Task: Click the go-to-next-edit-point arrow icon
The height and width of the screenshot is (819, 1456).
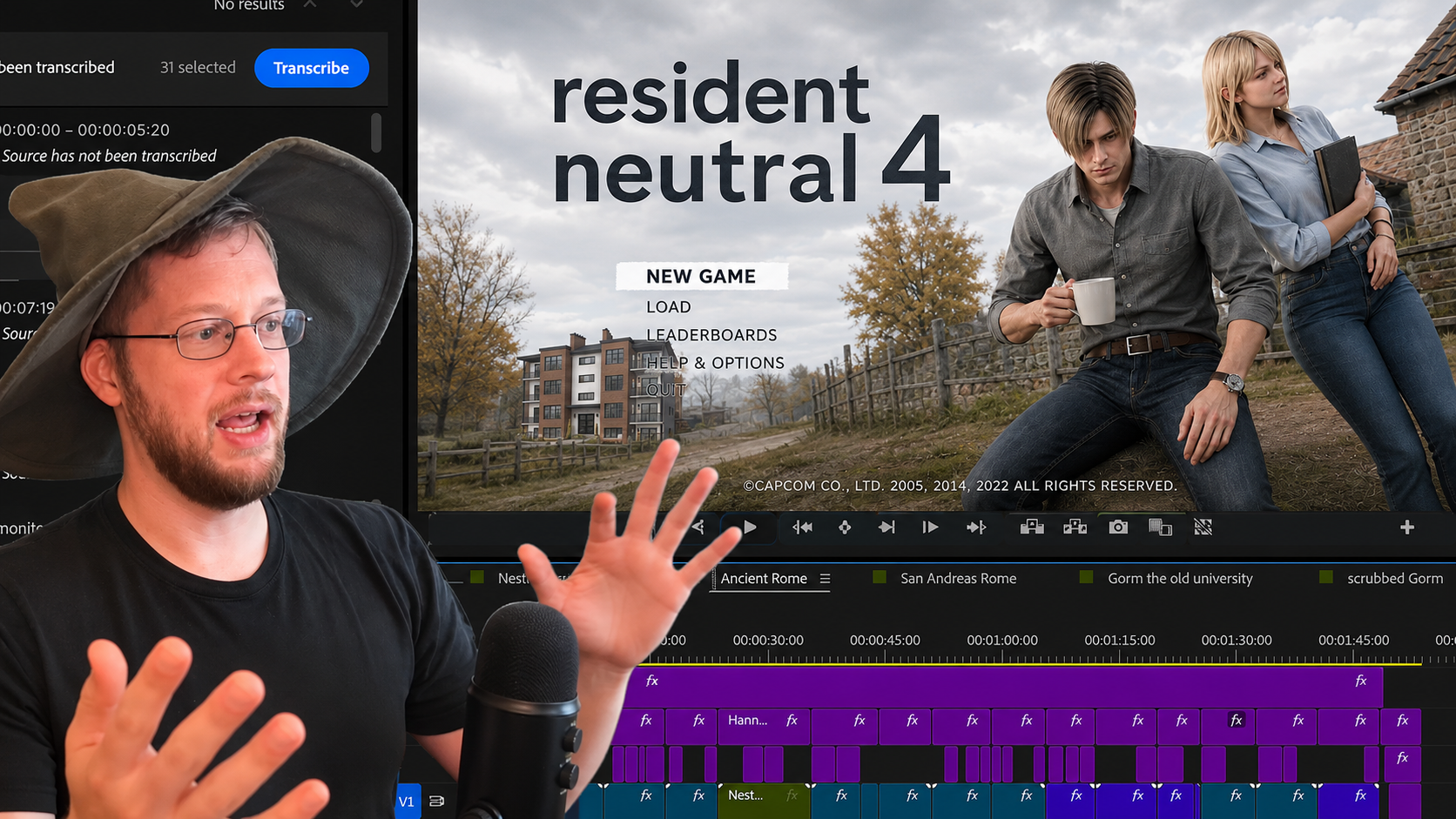Action: click(976, 527)
